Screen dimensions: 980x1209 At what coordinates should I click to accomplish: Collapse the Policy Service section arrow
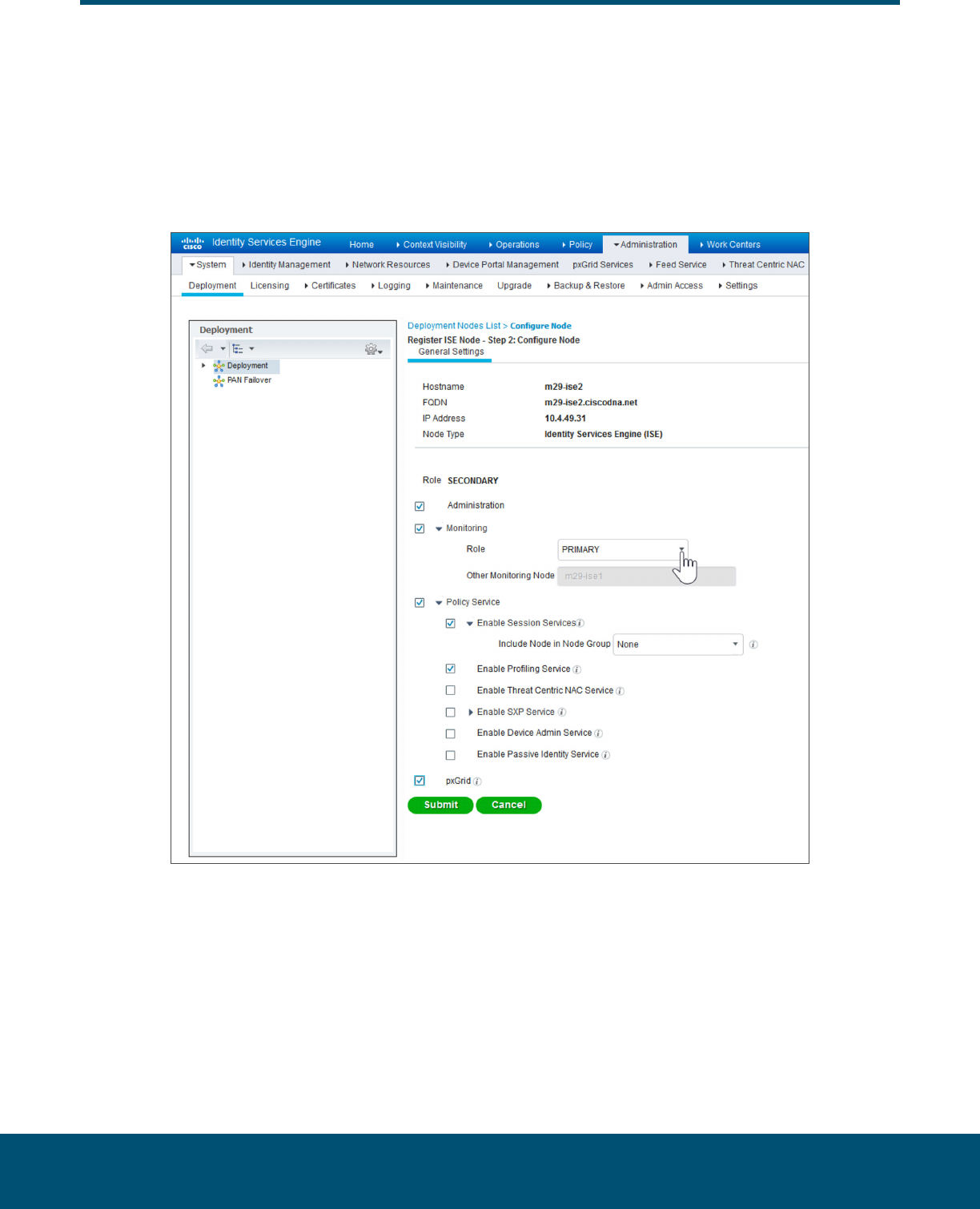tap(439, 602)
